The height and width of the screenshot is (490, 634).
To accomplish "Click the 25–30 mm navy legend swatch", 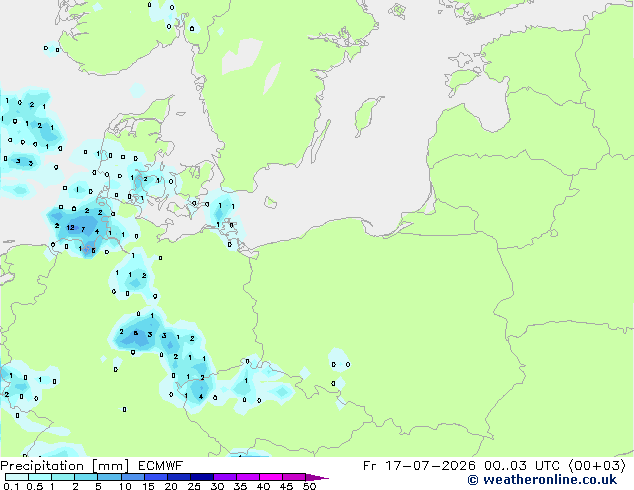I will point(202,477).
